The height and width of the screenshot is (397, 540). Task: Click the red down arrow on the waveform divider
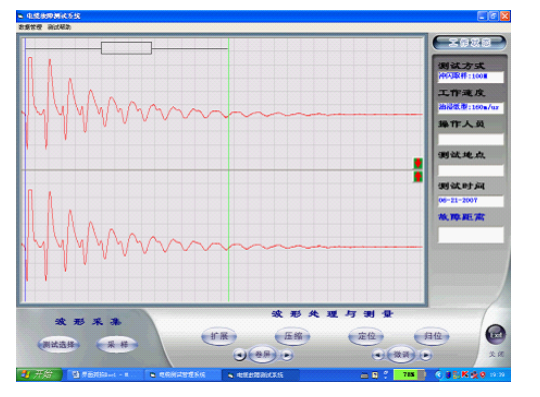coord(418,163)
